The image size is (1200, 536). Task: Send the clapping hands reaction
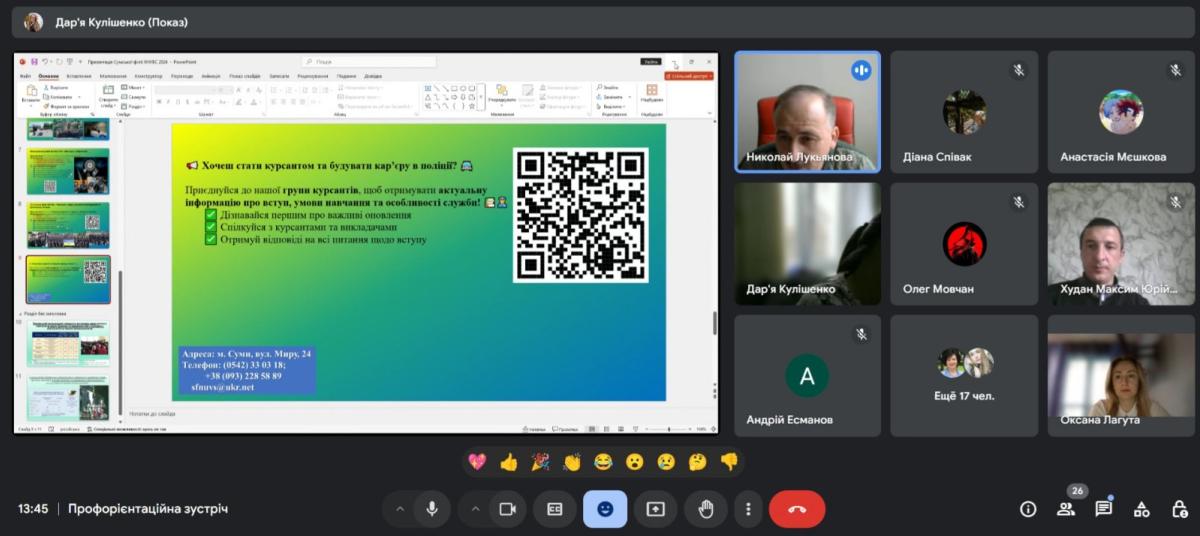point(572,462)
